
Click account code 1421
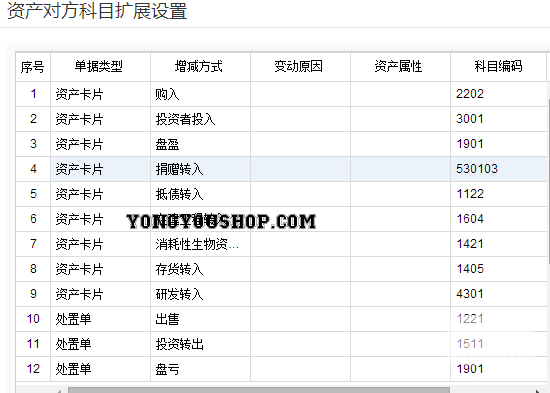(x=470, y=244)
